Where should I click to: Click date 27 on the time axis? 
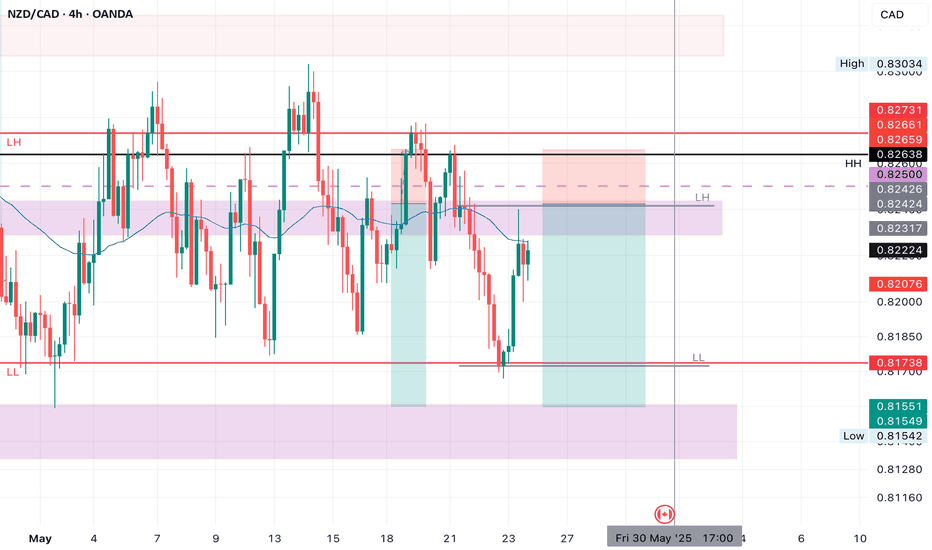(567, 539)
